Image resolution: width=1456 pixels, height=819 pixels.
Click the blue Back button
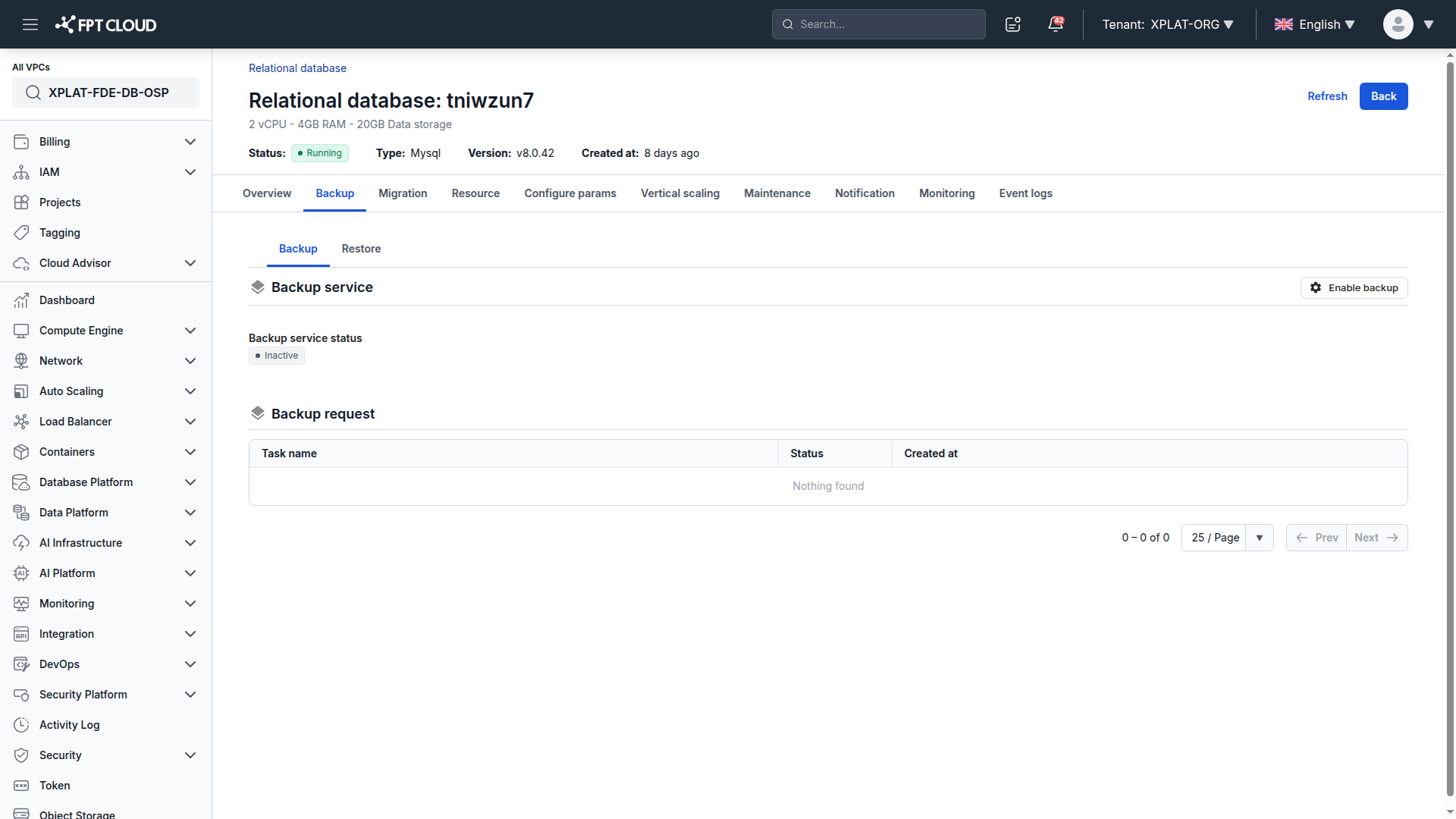point(1383,96)
